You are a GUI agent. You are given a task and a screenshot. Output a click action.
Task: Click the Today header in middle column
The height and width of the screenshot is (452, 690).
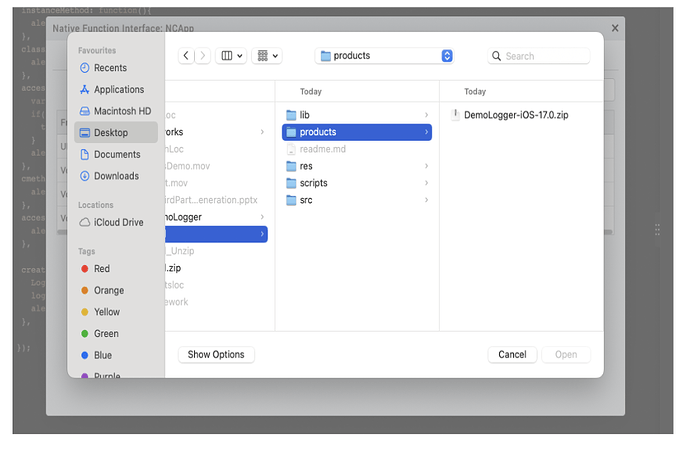pyautogui.click(x=311, y=92)
